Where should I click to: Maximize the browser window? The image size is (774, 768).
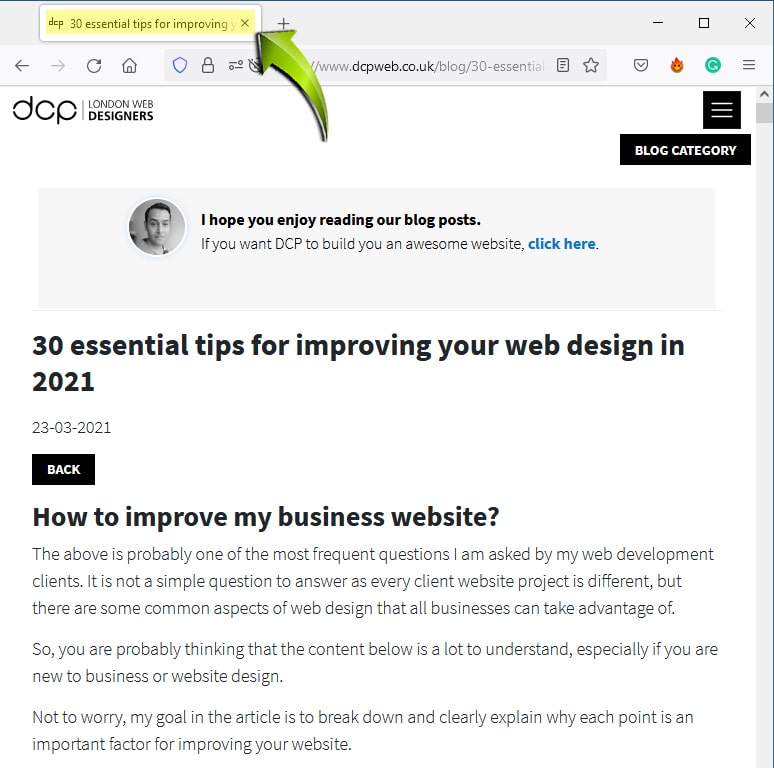click(x=704, y=23)
